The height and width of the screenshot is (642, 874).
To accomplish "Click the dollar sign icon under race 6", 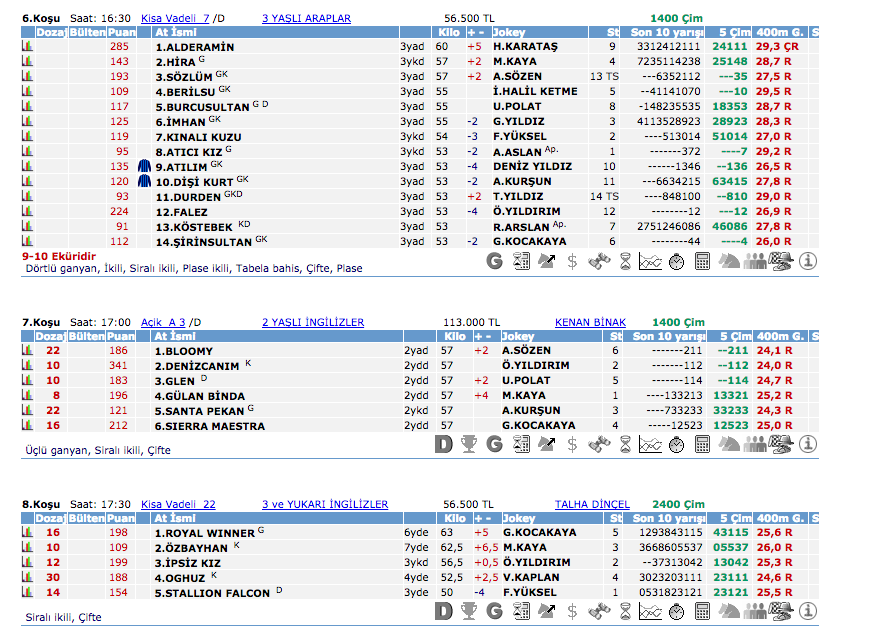I will coord(573,262).
